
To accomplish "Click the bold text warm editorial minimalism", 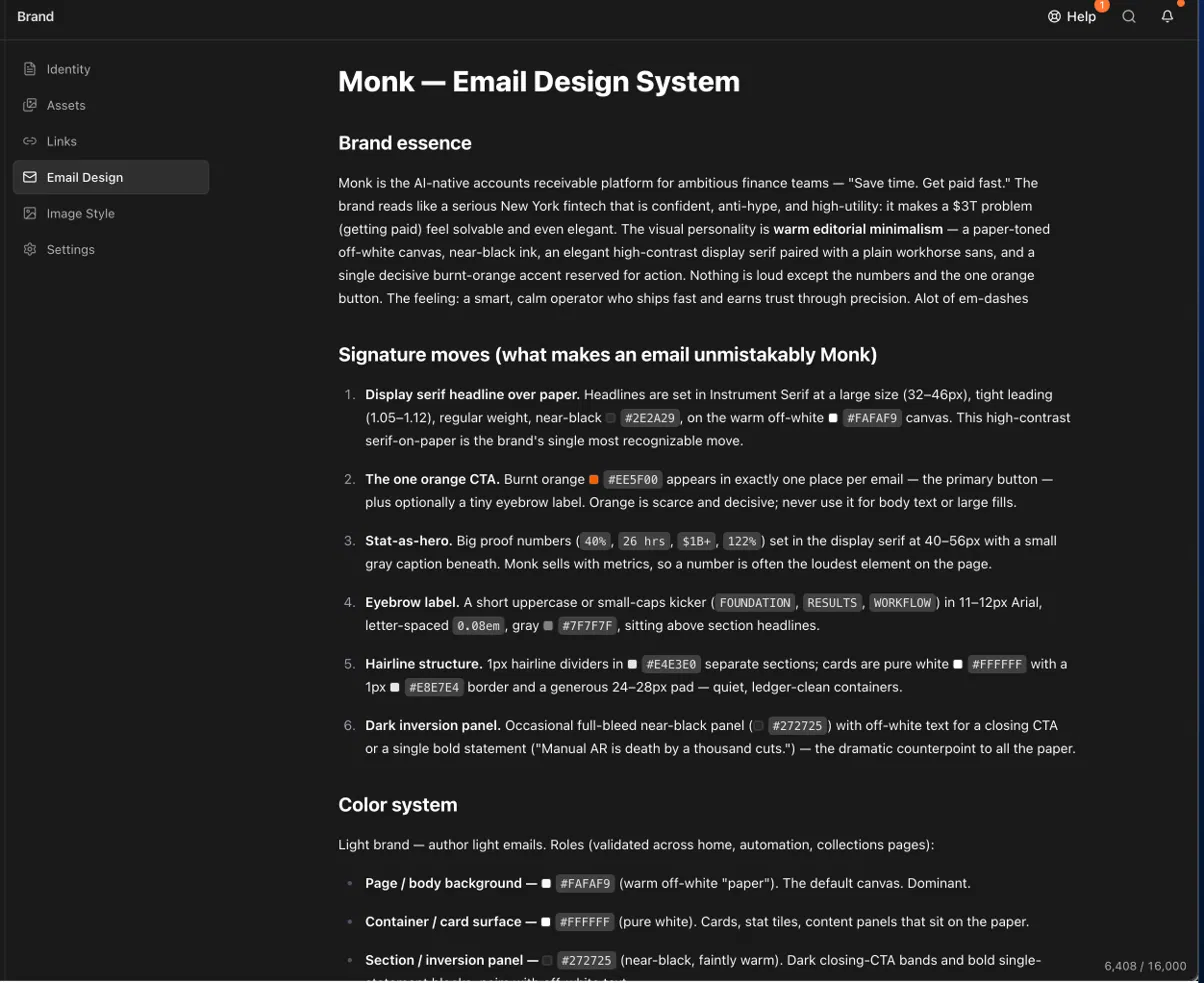I will [858, 229].
